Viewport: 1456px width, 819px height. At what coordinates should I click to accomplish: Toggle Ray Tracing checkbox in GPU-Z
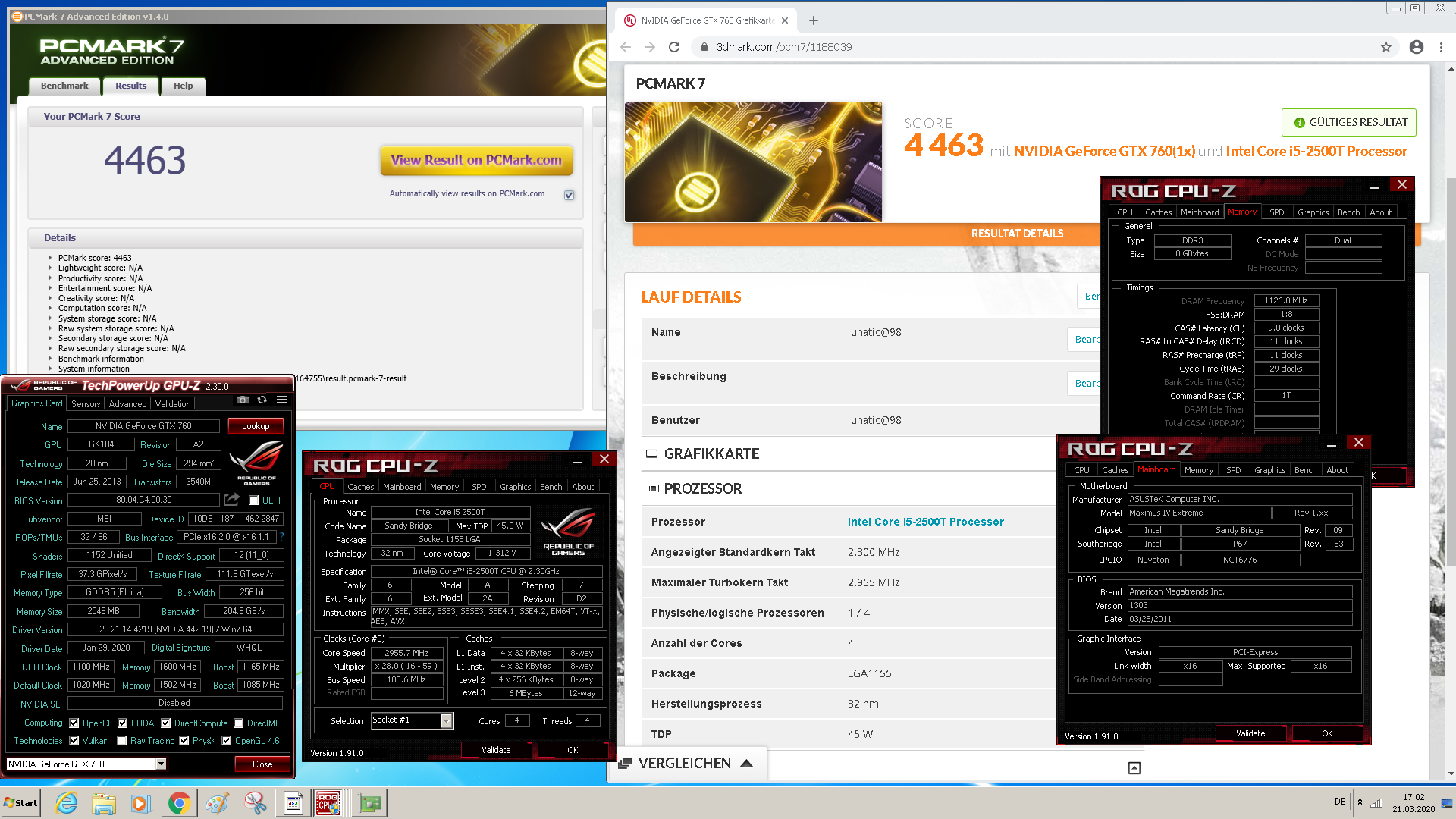[x=122, y=741]
